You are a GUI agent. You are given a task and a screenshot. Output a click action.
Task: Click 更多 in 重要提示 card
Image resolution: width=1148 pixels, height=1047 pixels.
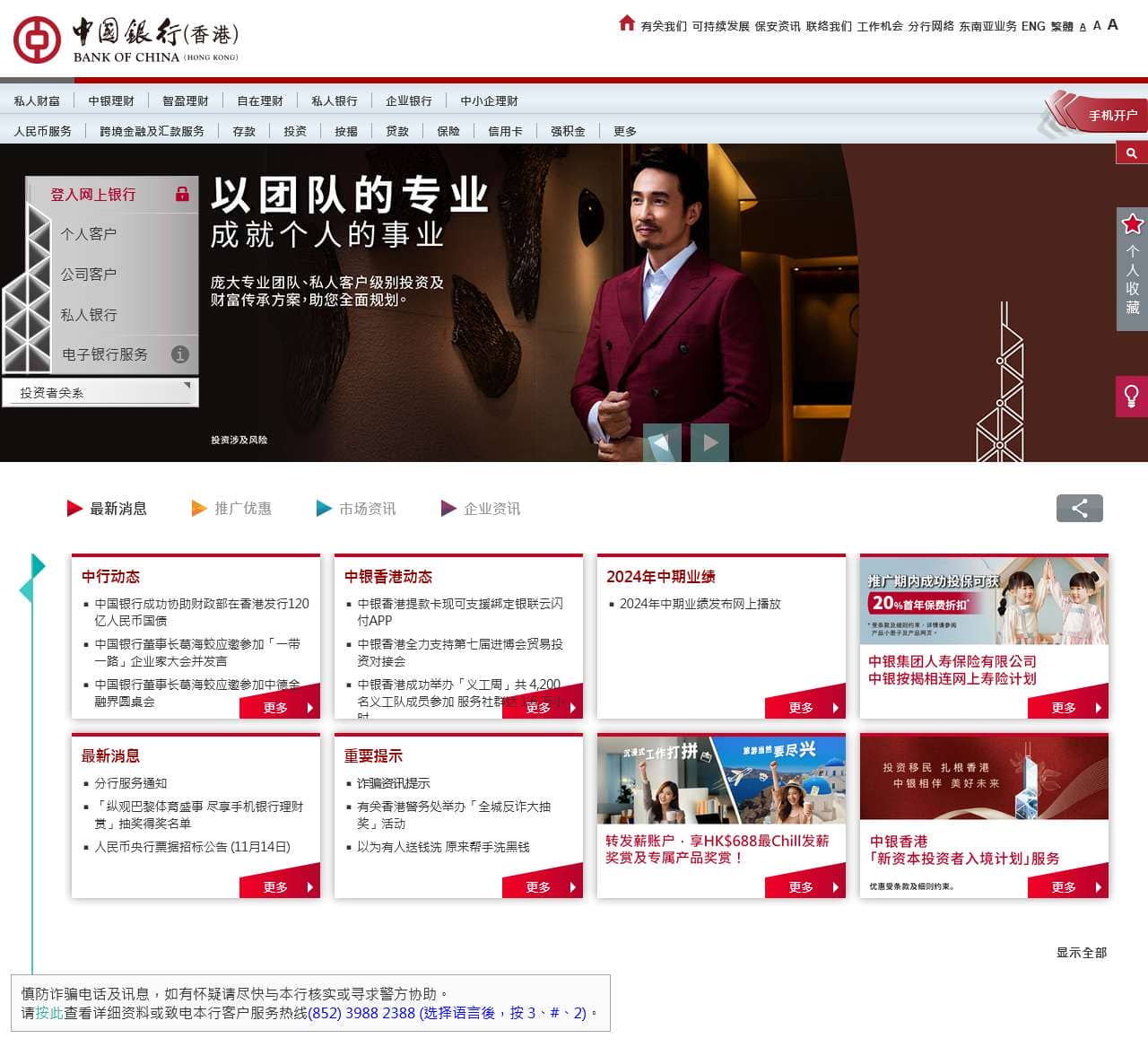point(543,886)
